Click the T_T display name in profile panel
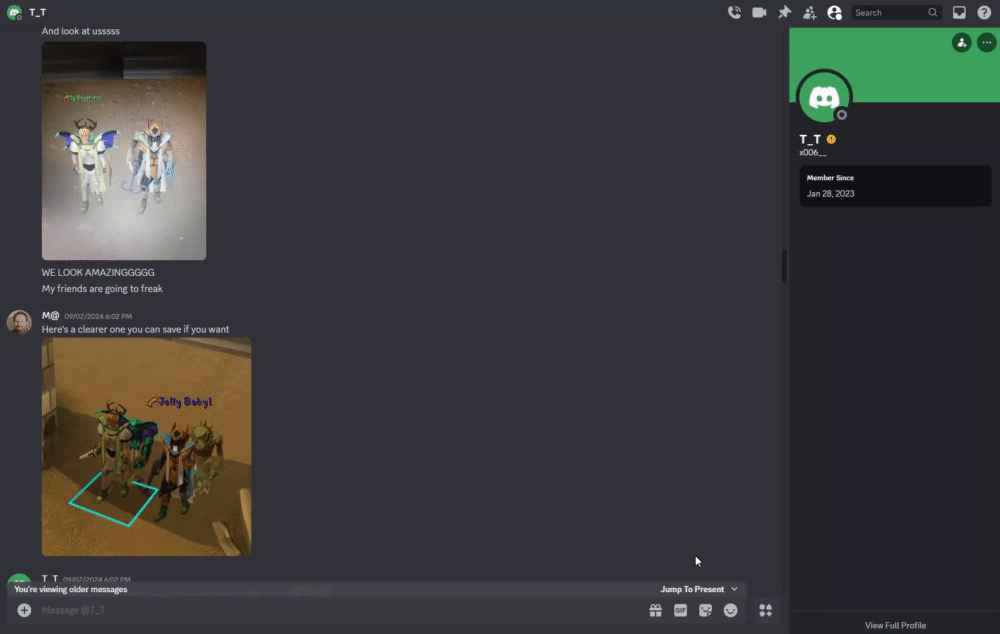The height and width of the screenshot is (634, 1000). [810, 139]
